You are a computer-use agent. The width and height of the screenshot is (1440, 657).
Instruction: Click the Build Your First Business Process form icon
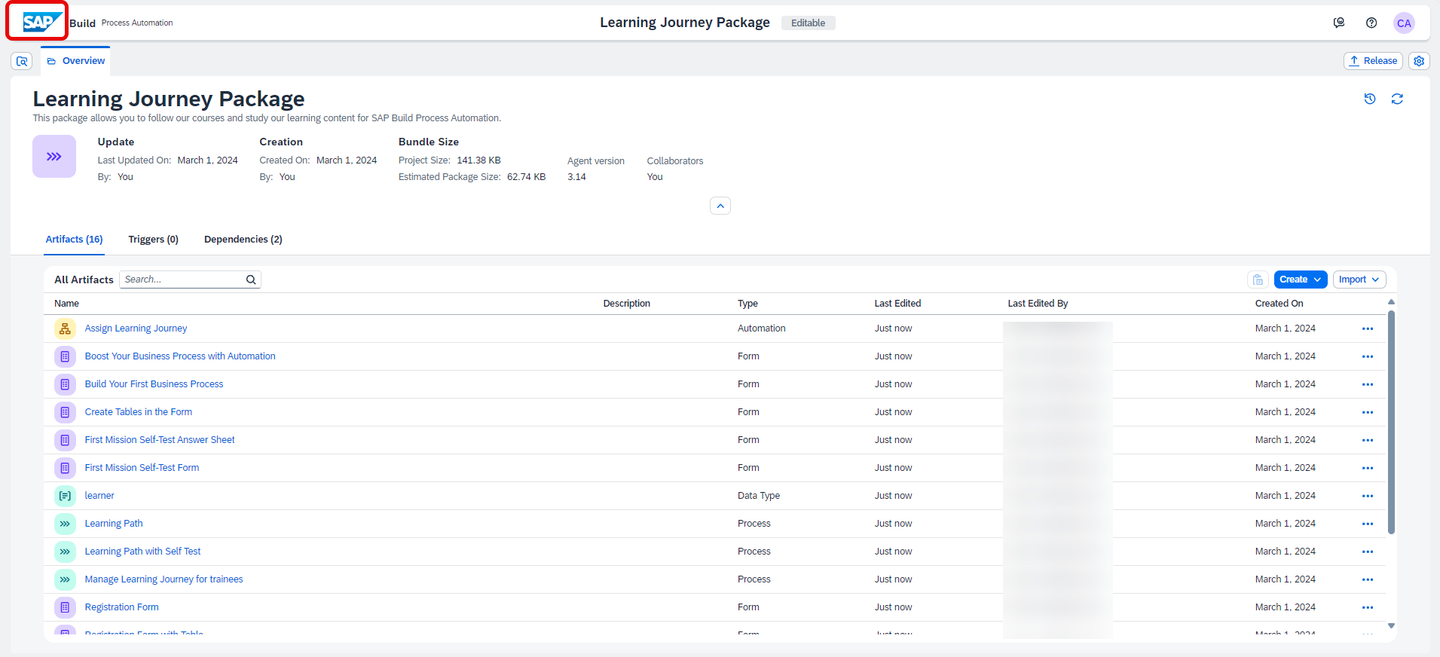(x=65, y=384)
